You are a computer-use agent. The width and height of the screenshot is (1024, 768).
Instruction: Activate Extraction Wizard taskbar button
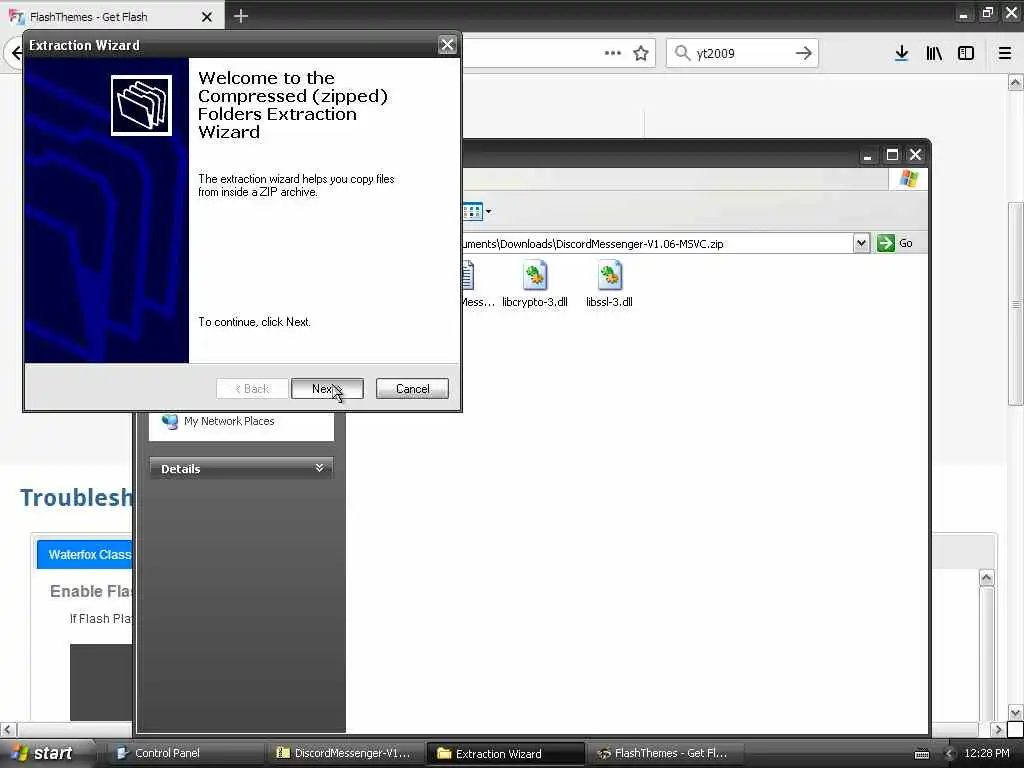(x=505, y=754)
